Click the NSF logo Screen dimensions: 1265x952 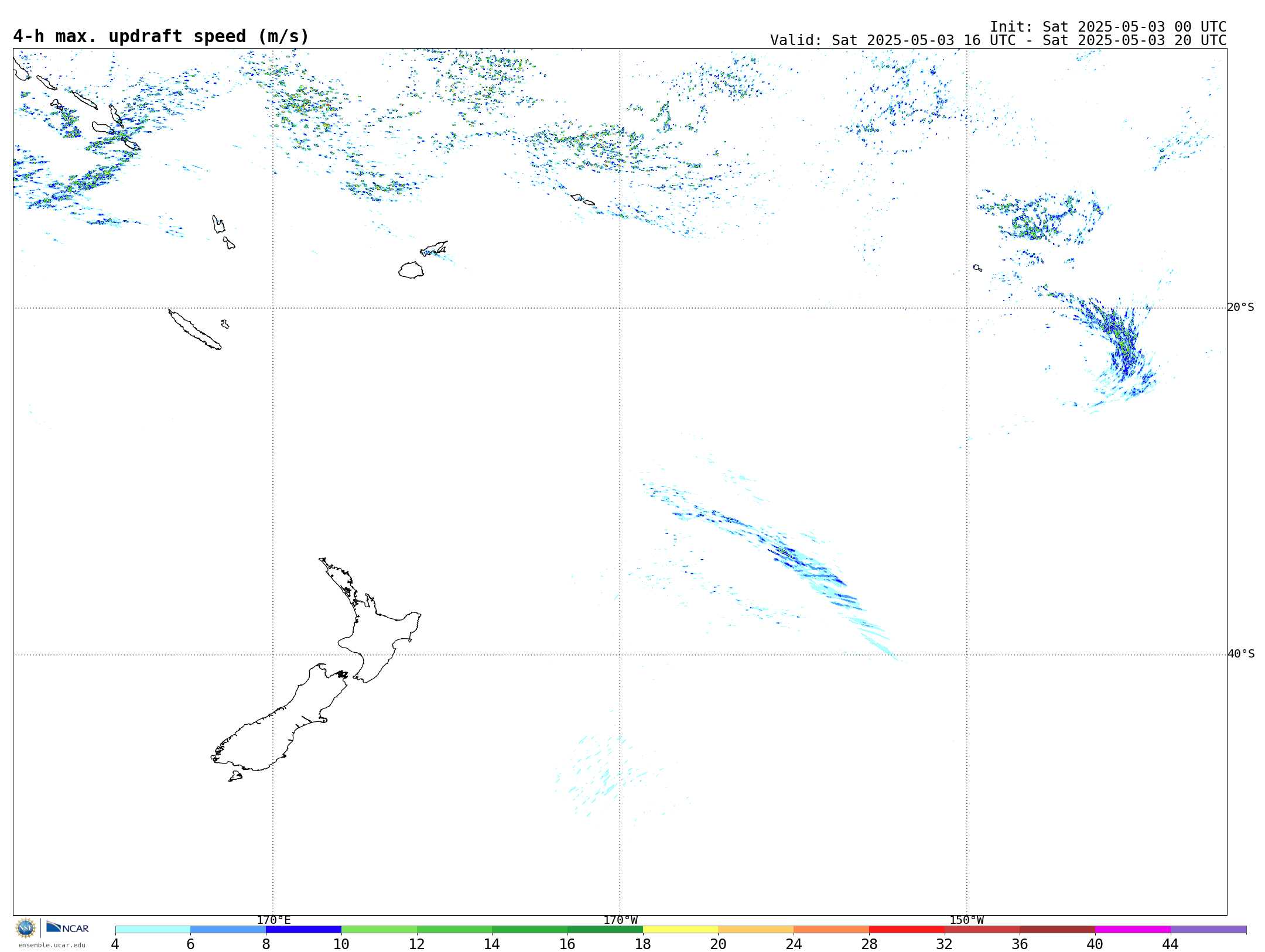[26, 928]
